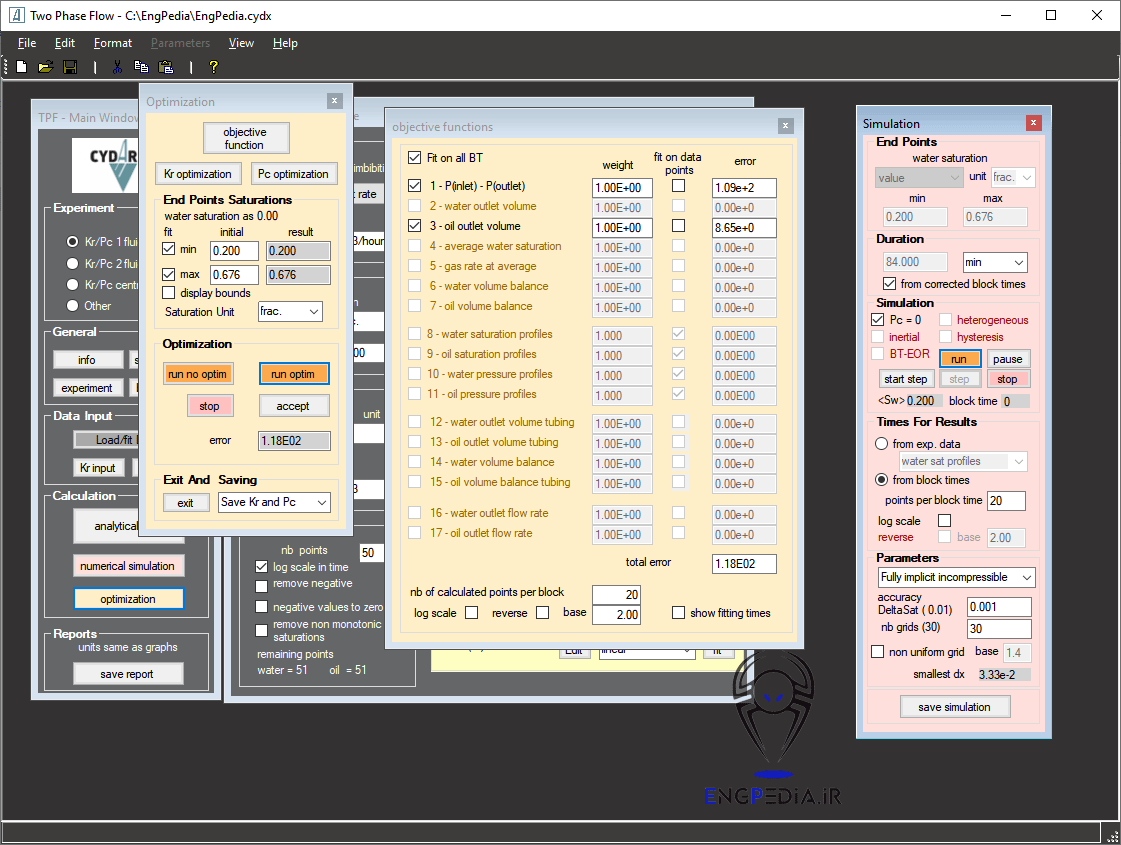The height and width of the screenshot is (845, 1121).
Task: Click the Save floppy disk icon
Action: pos(70,67)
